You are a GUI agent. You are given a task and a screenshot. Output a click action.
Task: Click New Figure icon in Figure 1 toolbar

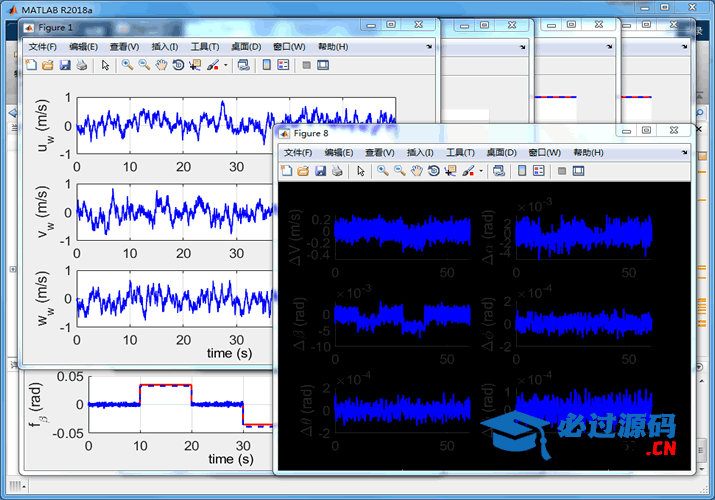tap(31, 65)
